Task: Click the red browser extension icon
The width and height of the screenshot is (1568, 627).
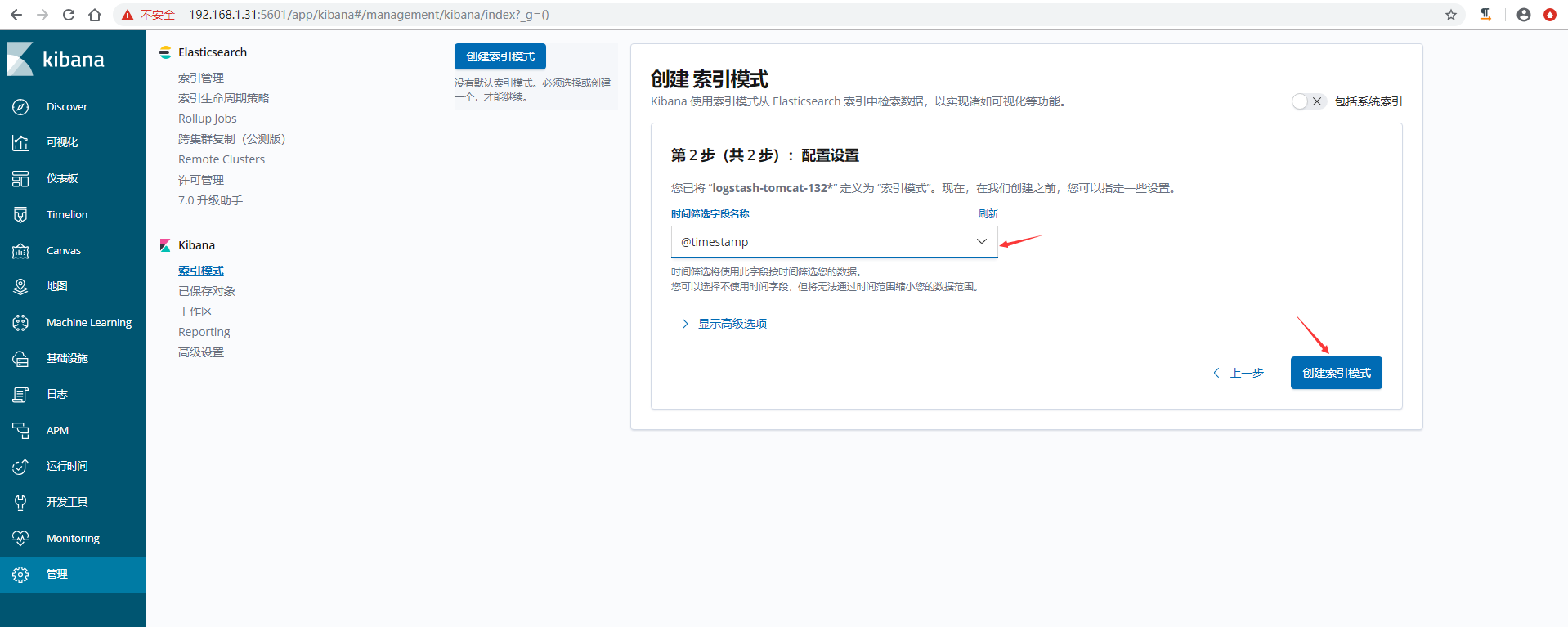Action: [x=1550, y=15]
